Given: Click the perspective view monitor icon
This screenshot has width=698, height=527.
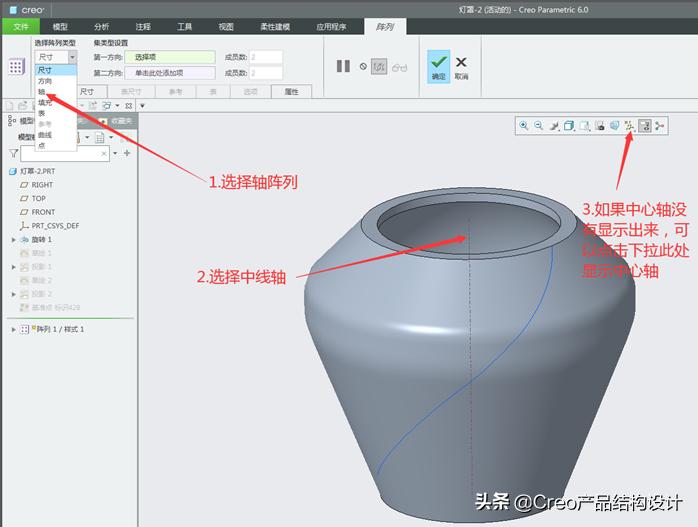Looking at the screenshot, I should (x=614, y=126).
